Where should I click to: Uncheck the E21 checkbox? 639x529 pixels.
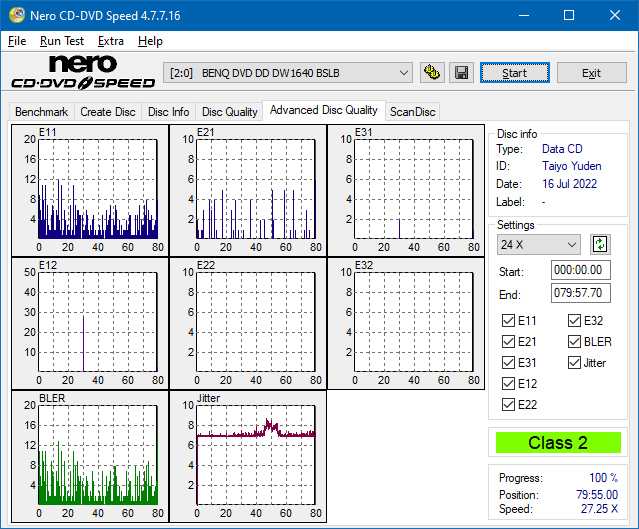tap(508, 342)
